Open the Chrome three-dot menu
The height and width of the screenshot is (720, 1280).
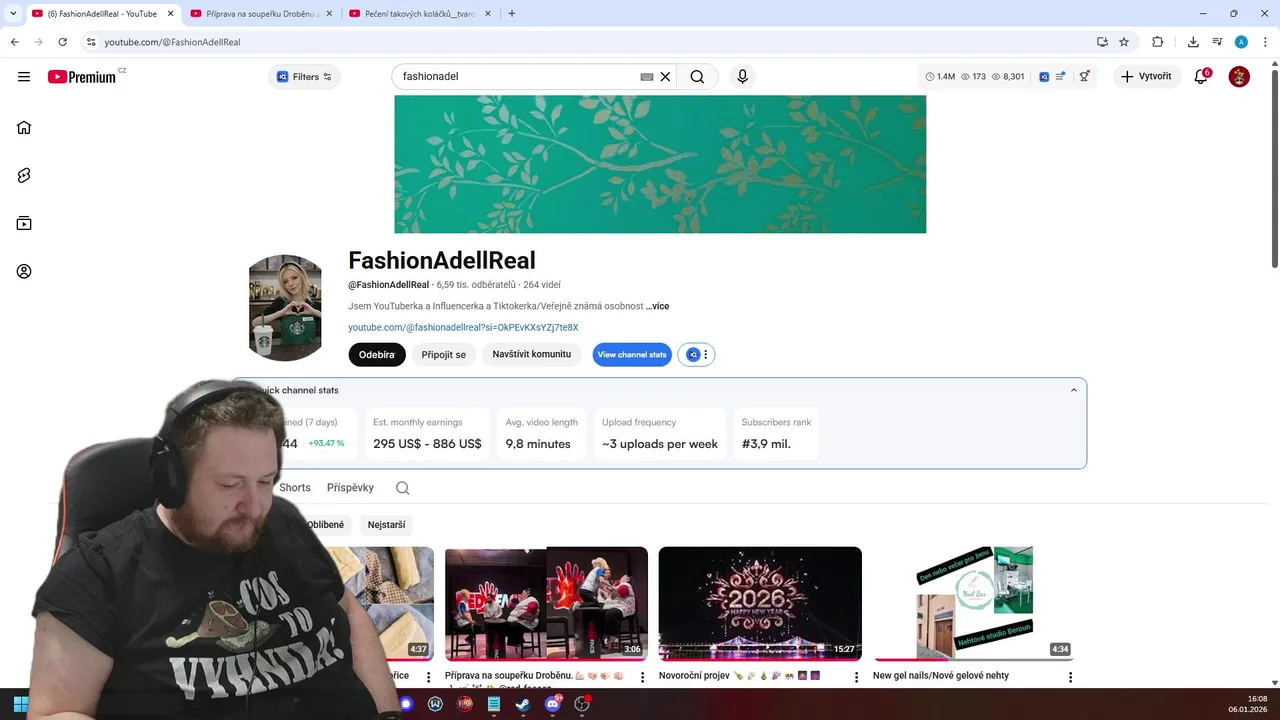click(x=1265, y=42)
